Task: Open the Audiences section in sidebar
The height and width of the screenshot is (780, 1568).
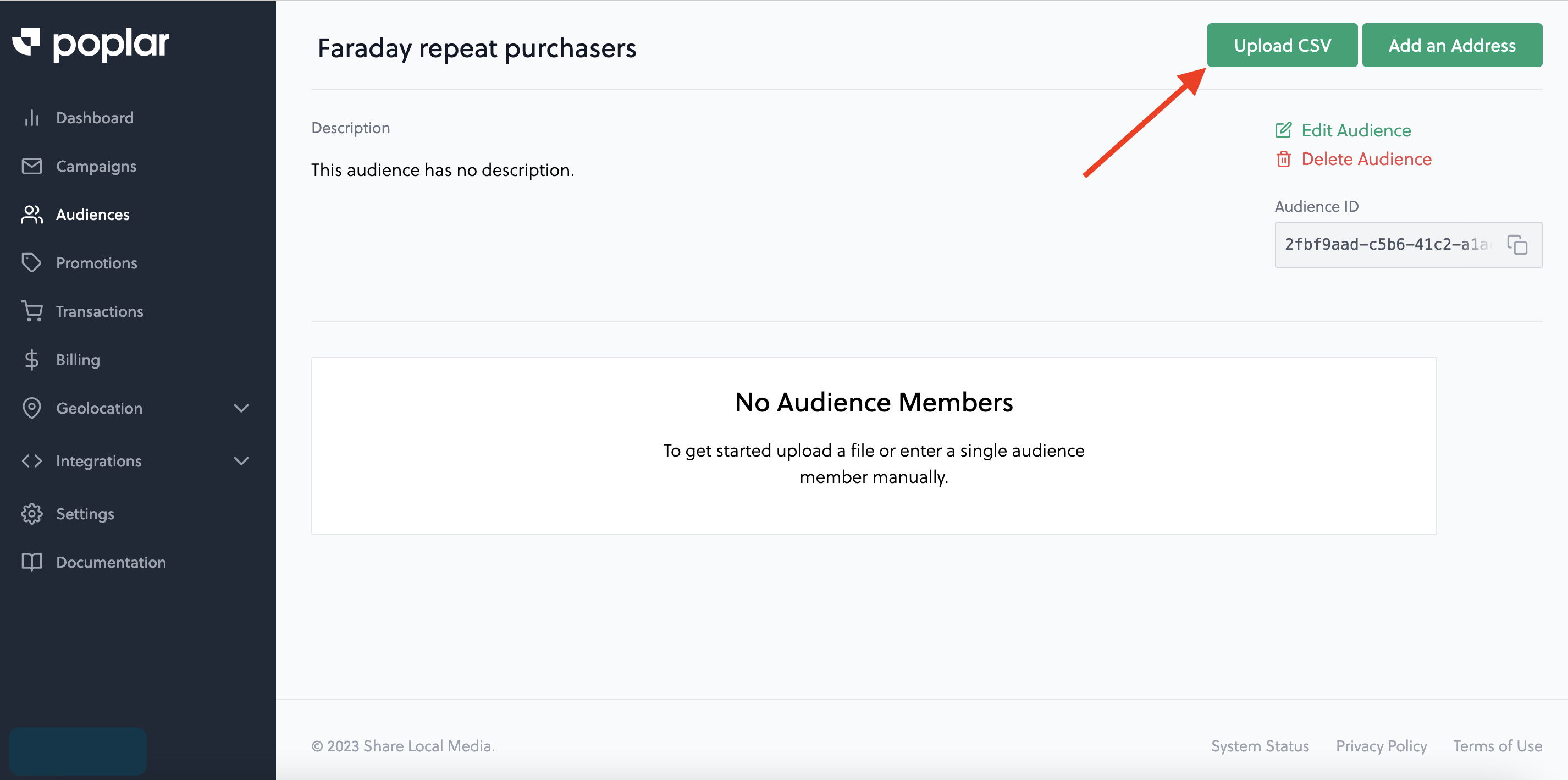Action: [92, 215]
